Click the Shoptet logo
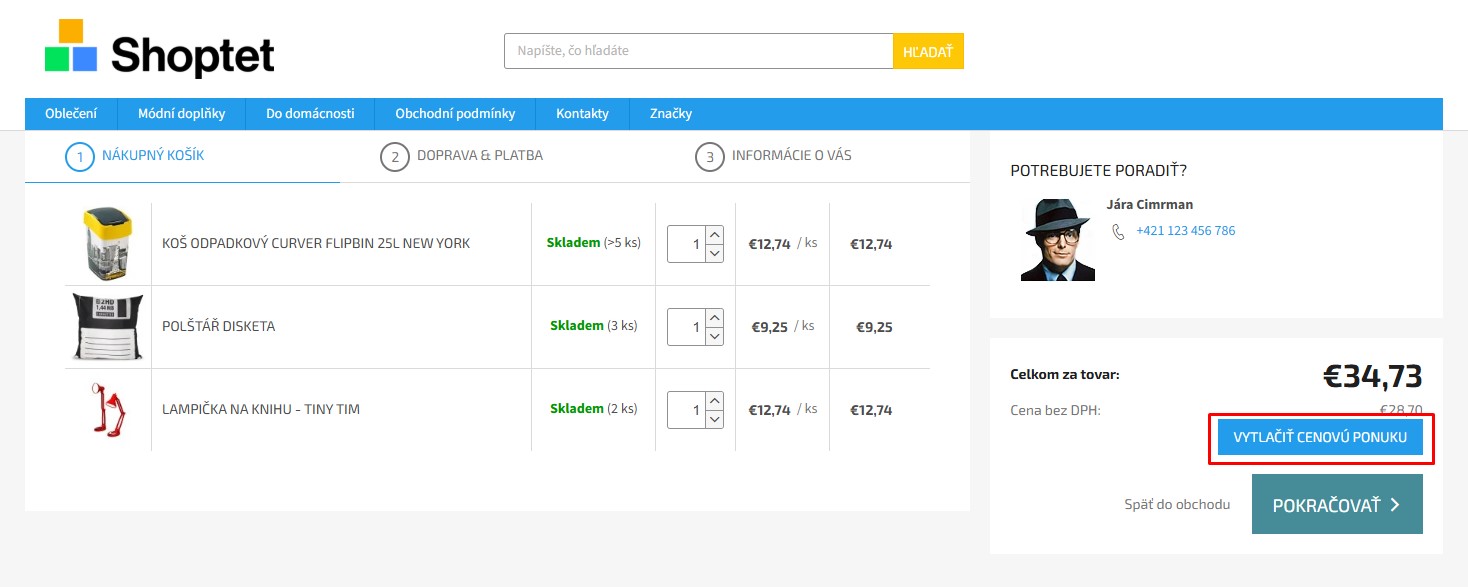The image size is (1468, 587). tap(160, 49)
